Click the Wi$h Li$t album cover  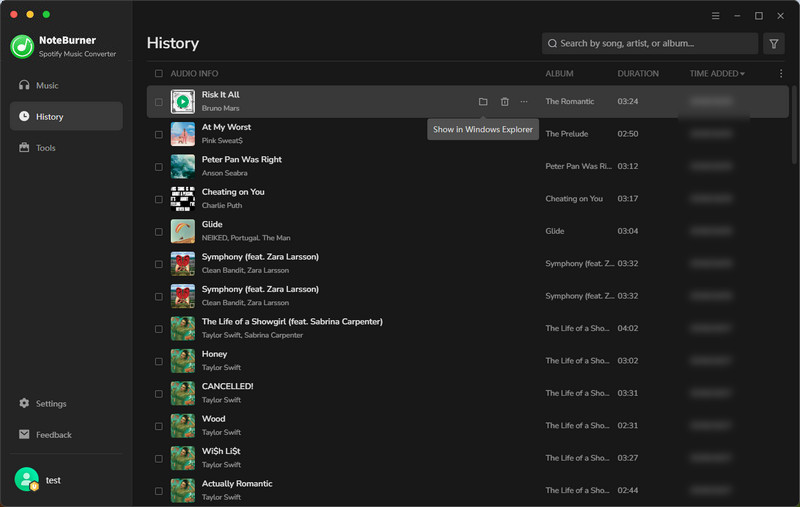tap(183, 458)
